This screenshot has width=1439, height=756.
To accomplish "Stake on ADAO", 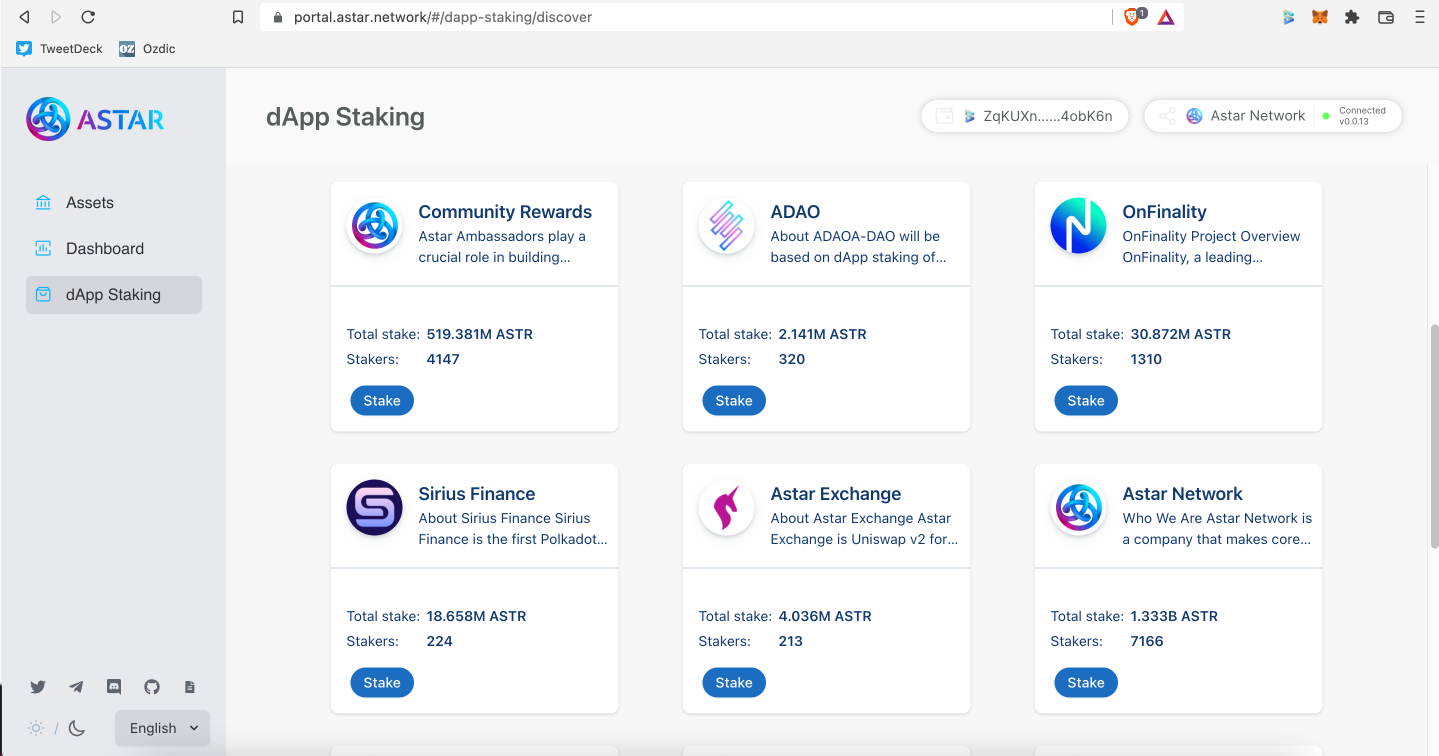I will pos(734,400).
